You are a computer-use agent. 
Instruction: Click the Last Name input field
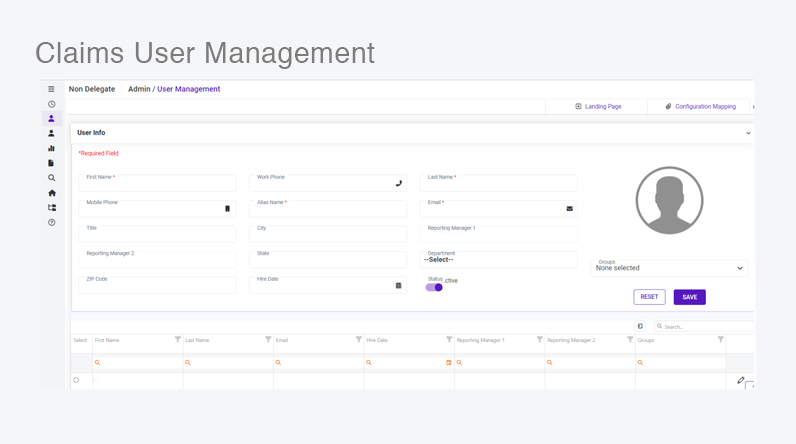pyautogui.click(x=499, y=183)
